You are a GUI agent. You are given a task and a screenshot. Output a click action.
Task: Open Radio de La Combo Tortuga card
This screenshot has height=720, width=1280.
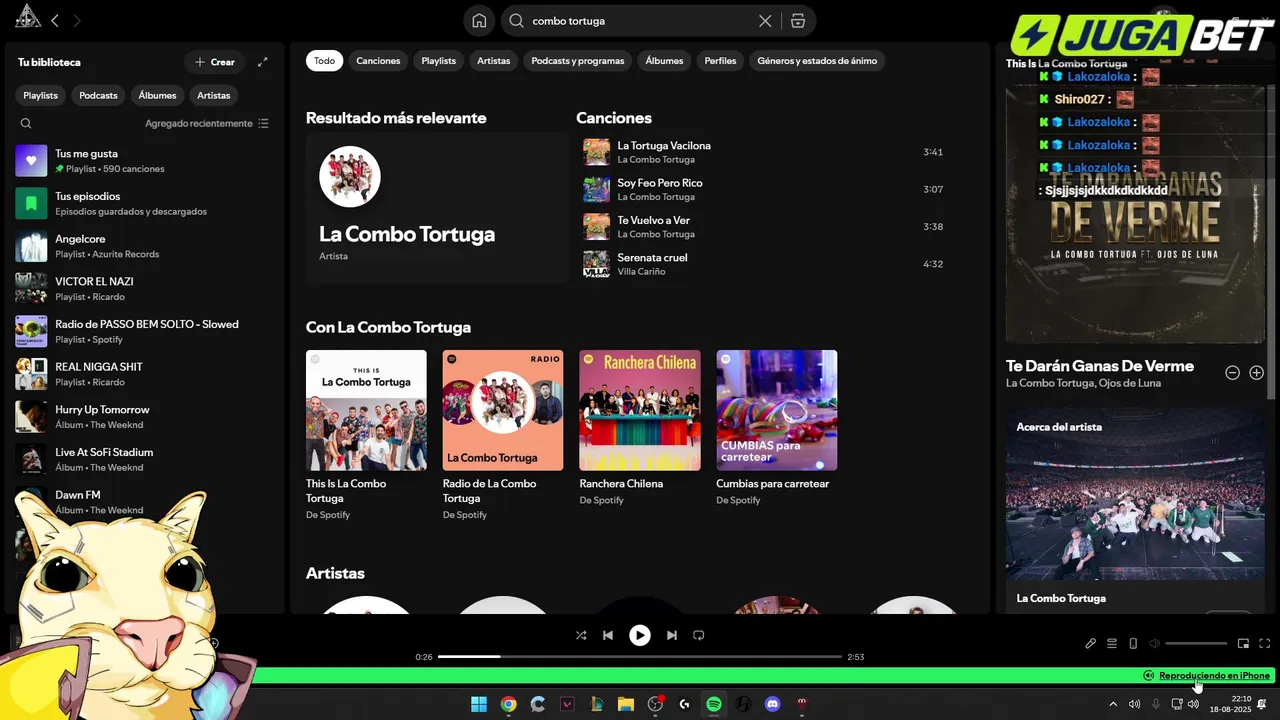[x=503, y=436]
